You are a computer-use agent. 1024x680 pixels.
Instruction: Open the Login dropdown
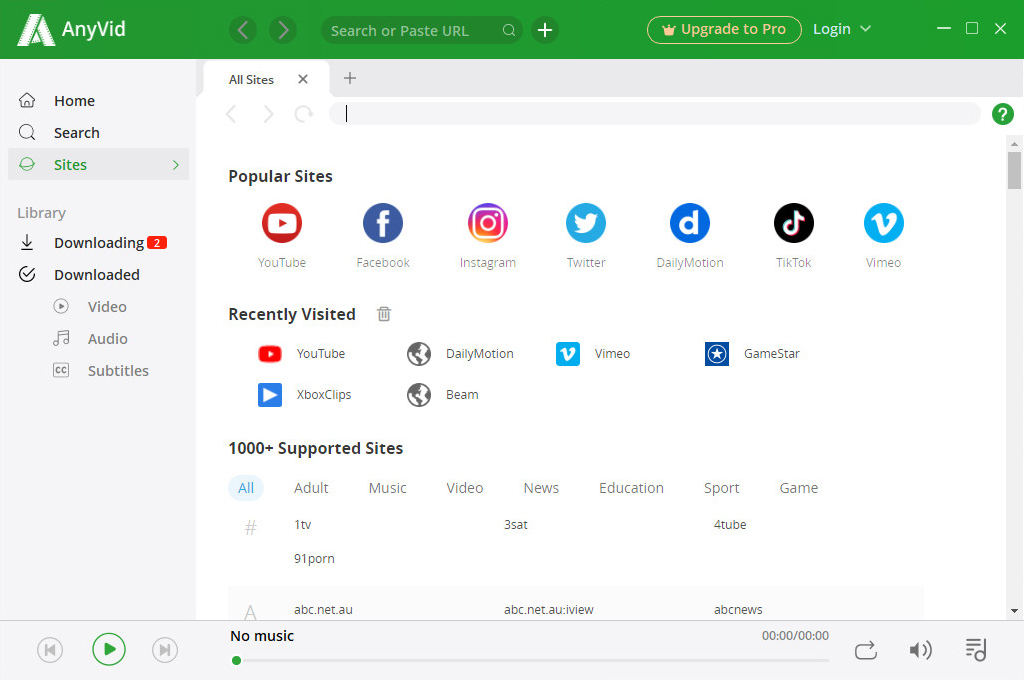(842, 29)
